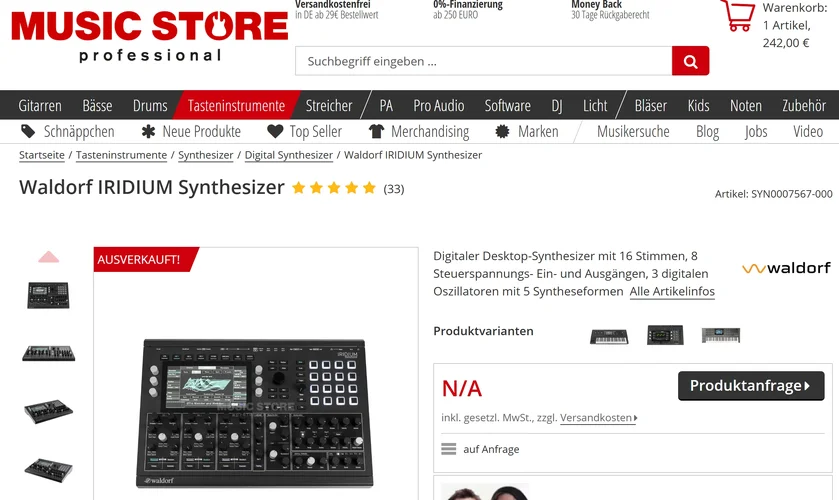Open the shopping cart icon
This screenshot has height=500, width=839.
tap(738, 16)
